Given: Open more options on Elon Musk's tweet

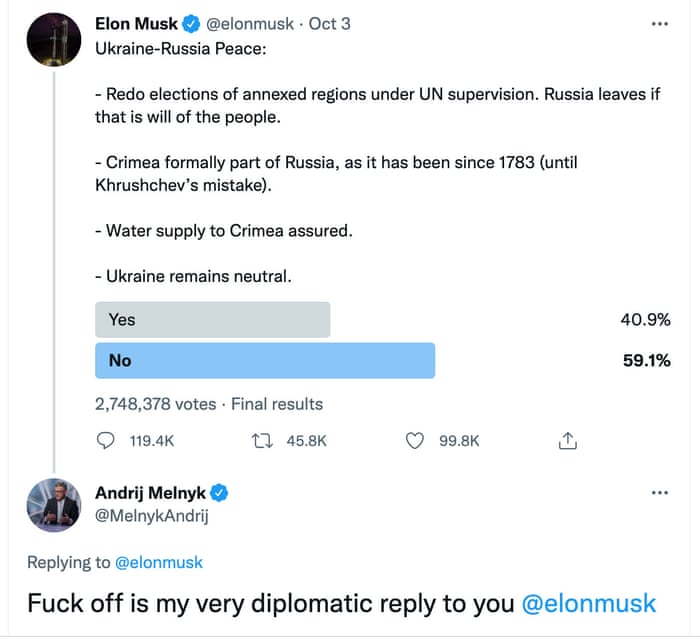Looking at the screenshot, I should (659, 23).
